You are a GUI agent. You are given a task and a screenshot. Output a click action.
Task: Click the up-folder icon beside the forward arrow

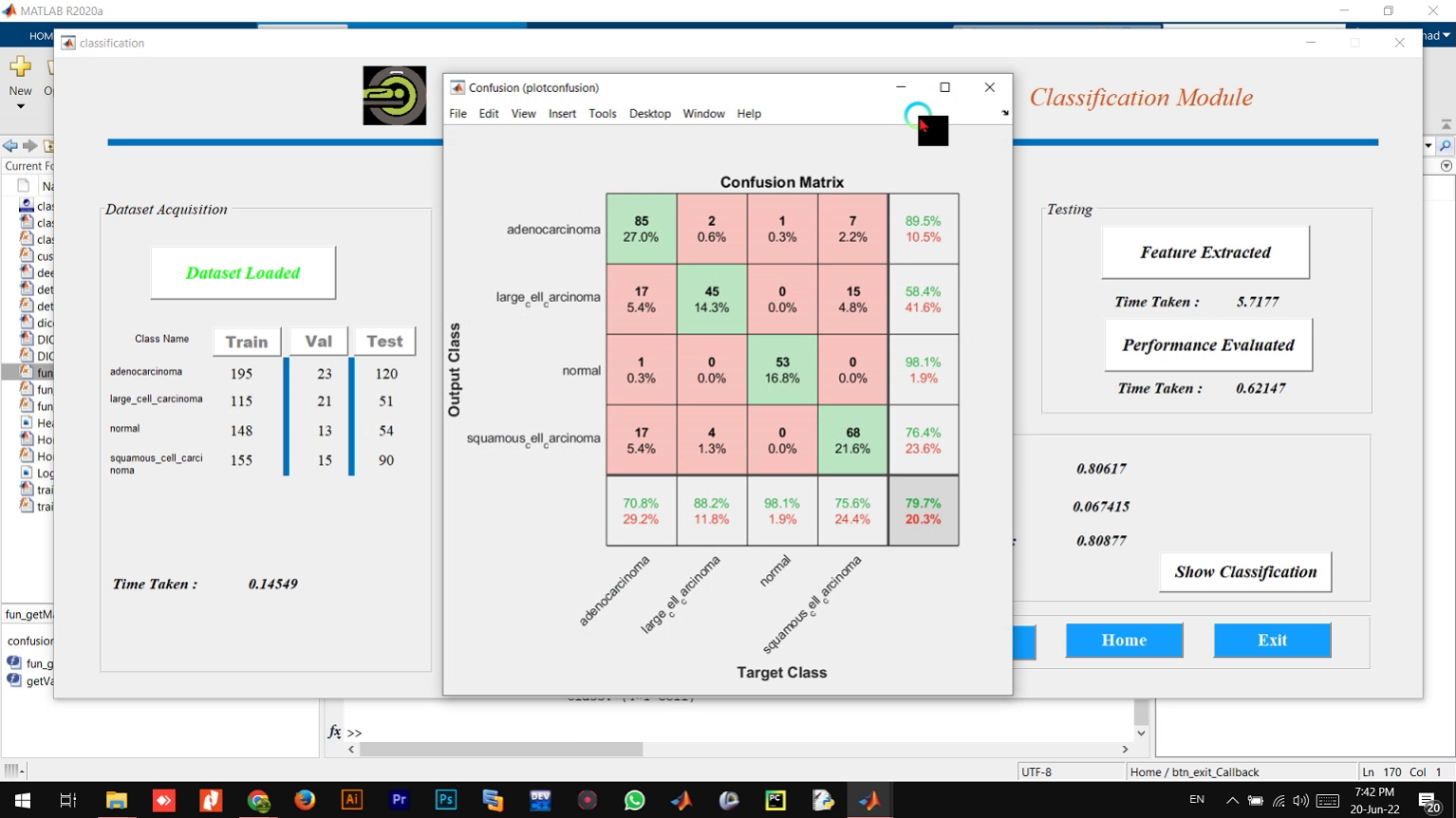pyautogui.click(x=48, y=145)
